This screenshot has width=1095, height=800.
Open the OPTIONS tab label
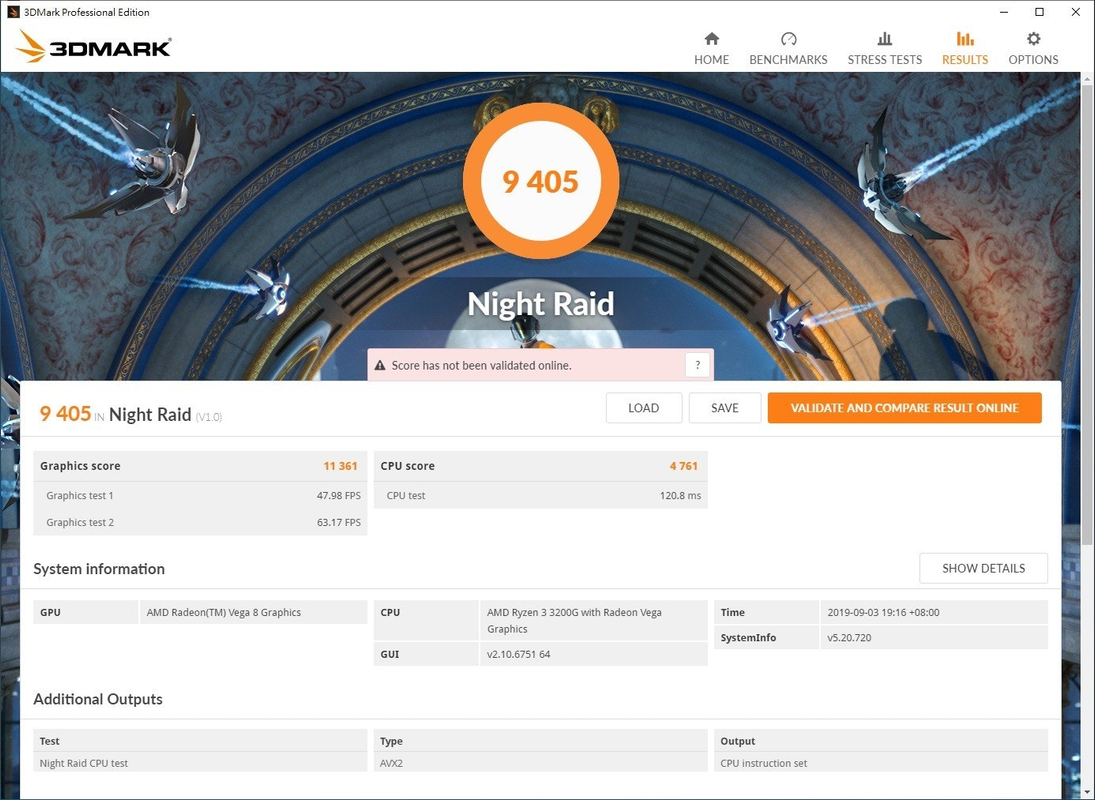pyautogui.click(x=1034, y=60)
